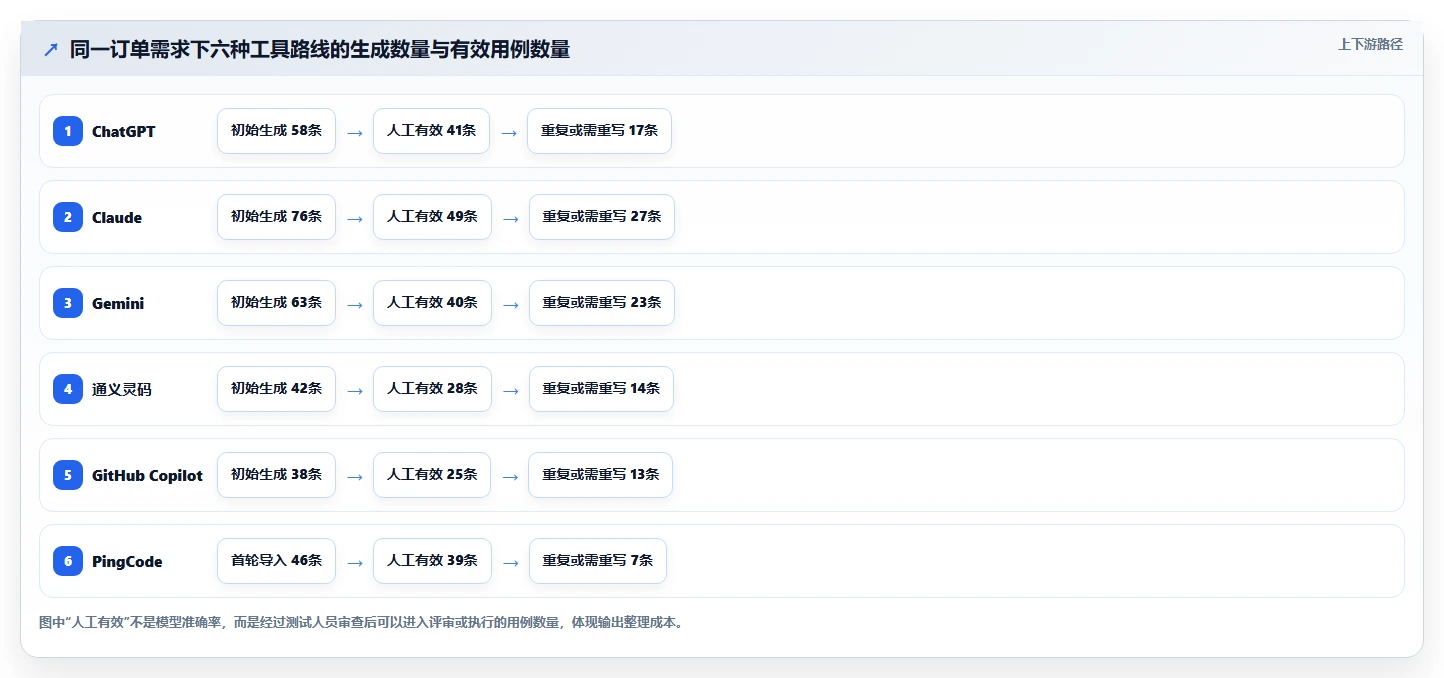Select the number 6 badge for PingCode

click(68, 561)
